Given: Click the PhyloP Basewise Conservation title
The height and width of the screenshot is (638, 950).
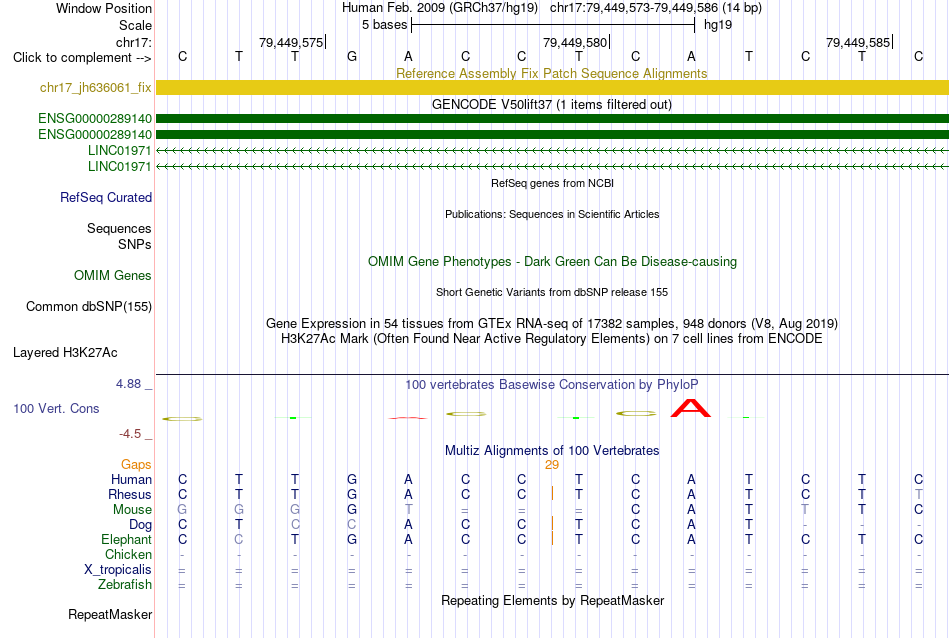Looking at the screenshot, I should 552,385.
